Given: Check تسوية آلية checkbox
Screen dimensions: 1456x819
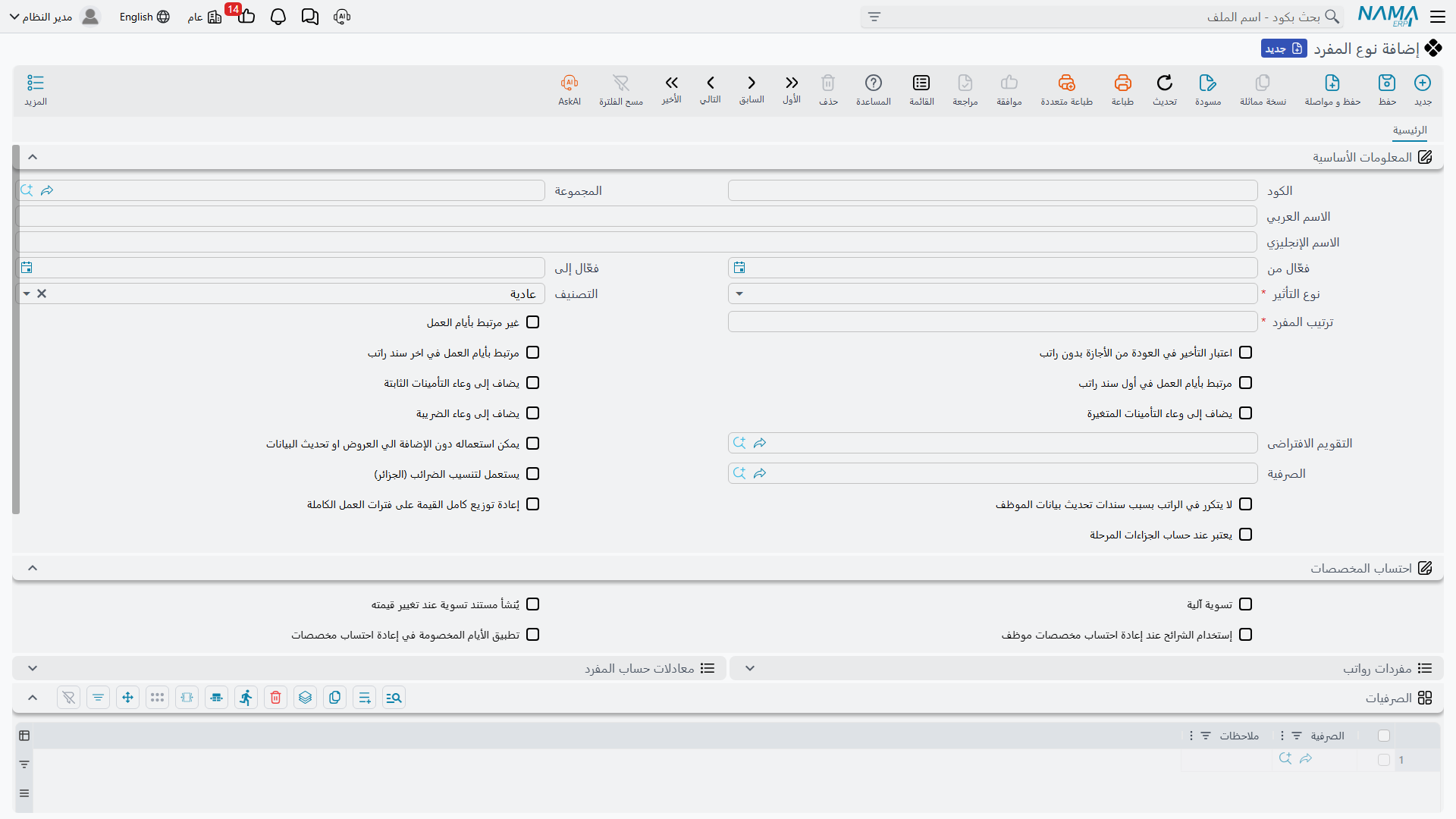Looking at the screenshot, I should tap(1246, 604).
